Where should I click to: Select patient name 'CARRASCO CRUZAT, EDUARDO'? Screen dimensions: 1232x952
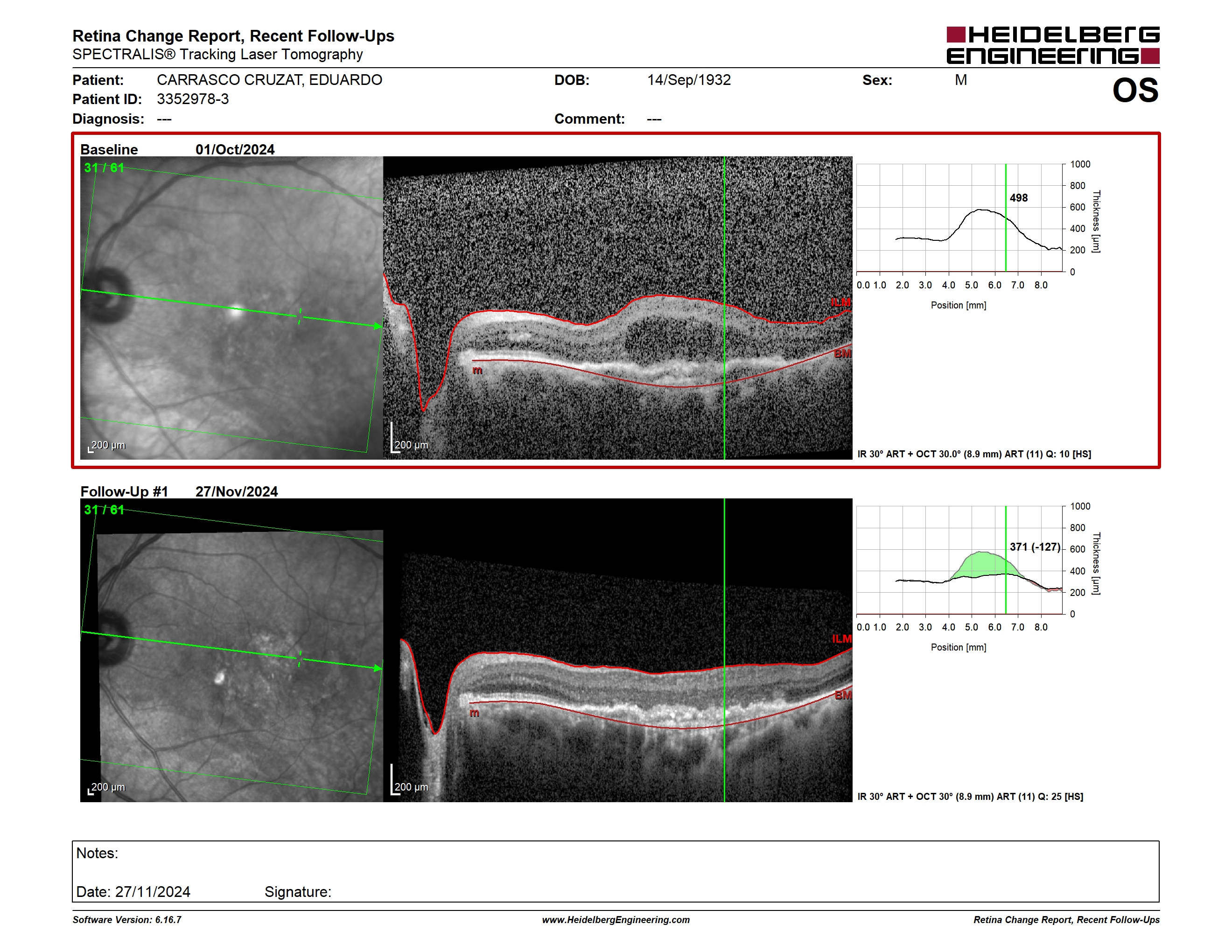[x=270, y=80]
